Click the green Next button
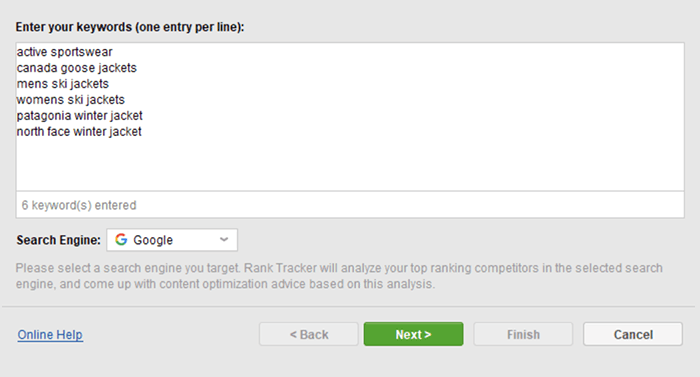The width and height of the screenshot is (700, 377). pos(413,334)
